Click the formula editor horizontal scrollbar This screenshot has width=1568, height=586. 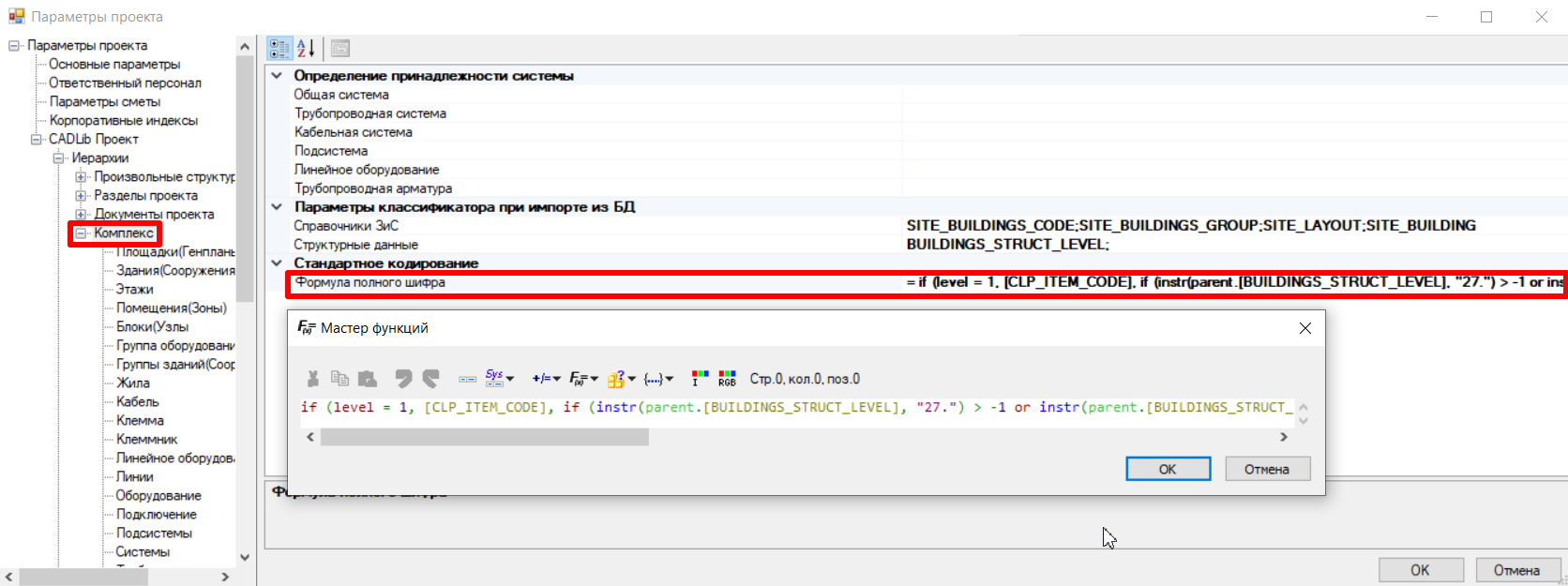coord(484,437)
